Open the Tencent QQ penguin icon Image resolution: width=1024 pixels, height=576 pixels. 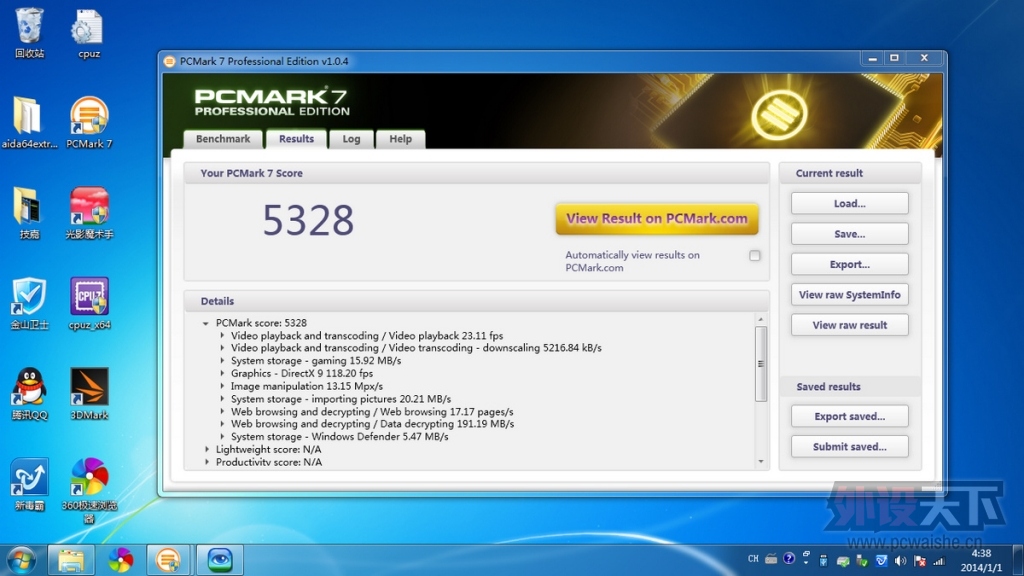(29, 392)
